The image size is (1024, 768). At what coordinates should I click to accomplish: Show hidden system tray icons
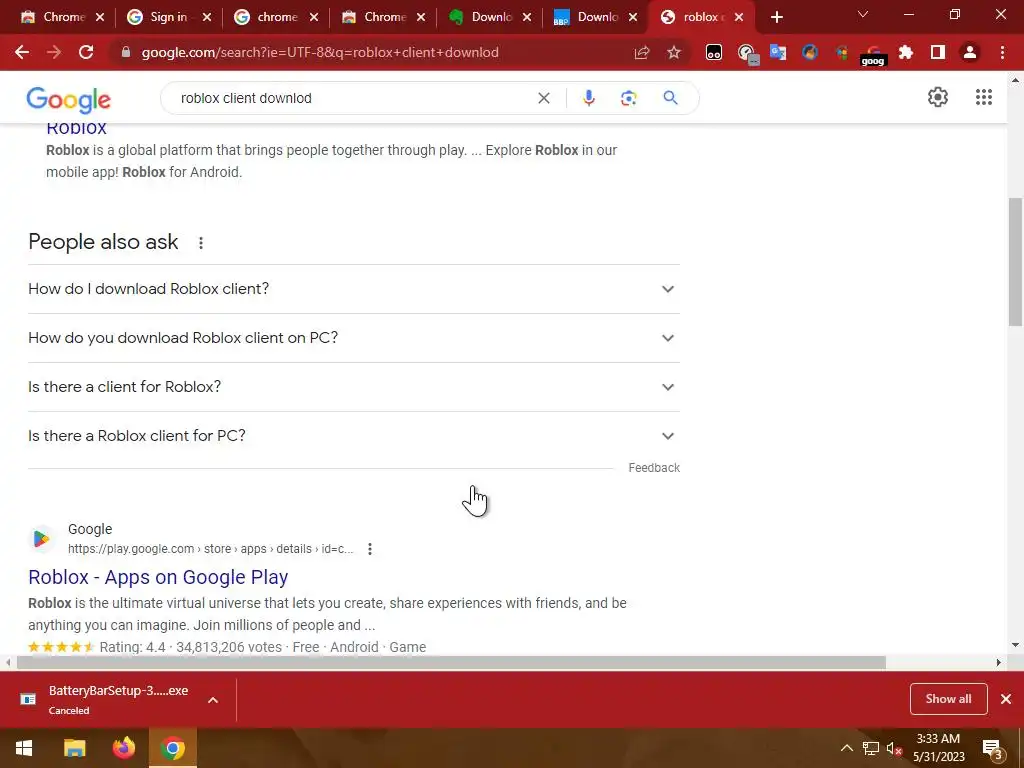point(846,748)
